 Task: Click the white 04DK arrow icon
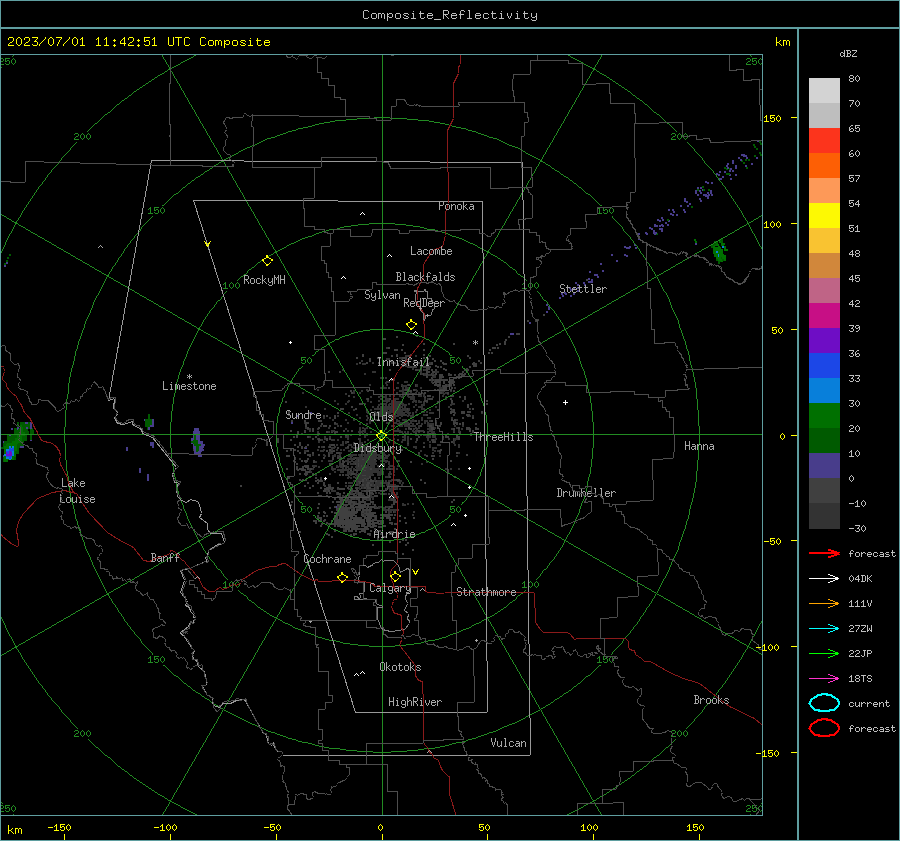pyautogui.click(x=824, y=579)
